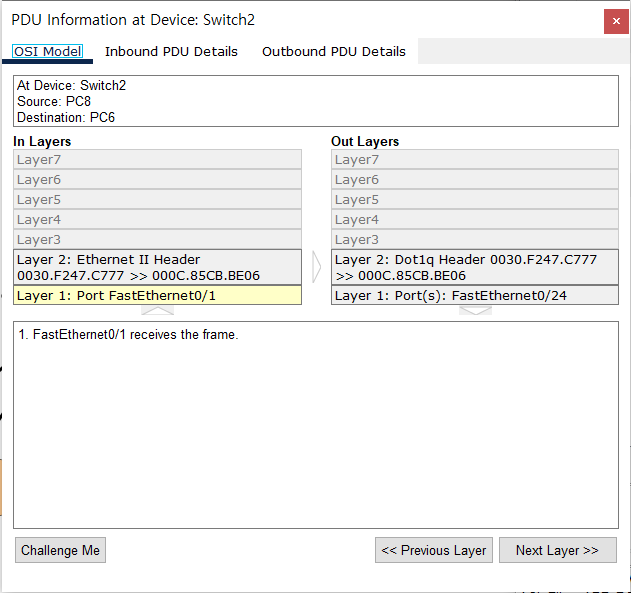Click In Layers Layer5 row
The width and height of the screenshot is (631, 593).
point(157,200)
